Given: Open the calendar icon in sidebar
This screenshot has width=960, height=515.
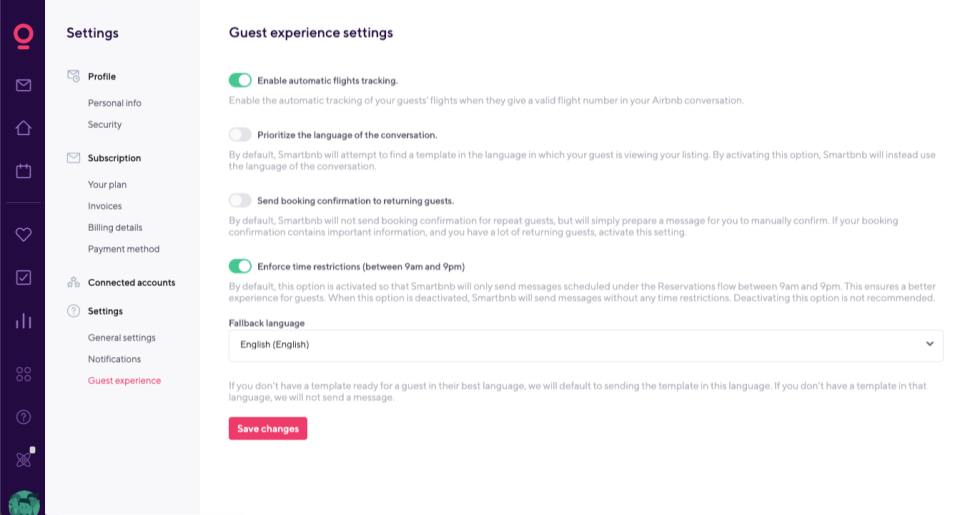Looking at the screenshot, I should pyautogui.click(x=23, y=171).
